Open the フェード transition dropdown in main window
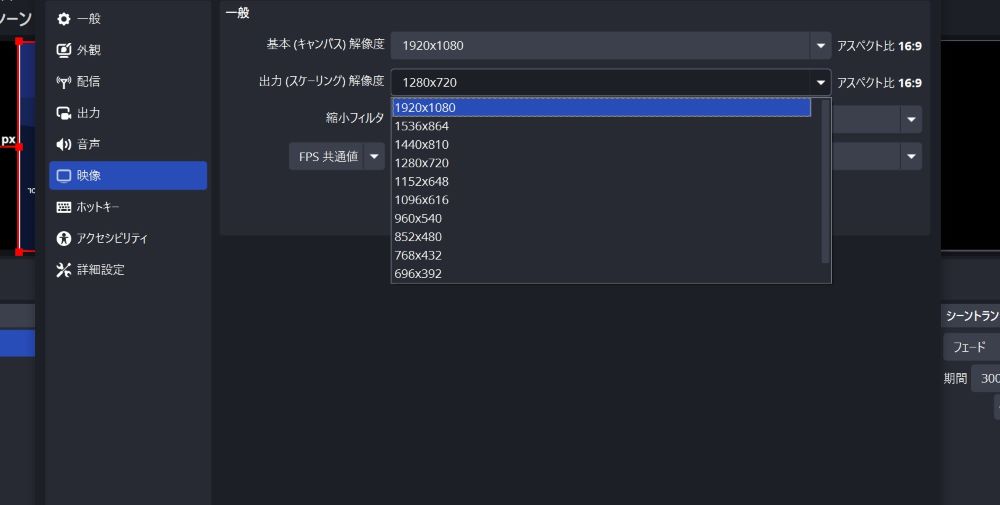 pos(971,348)
